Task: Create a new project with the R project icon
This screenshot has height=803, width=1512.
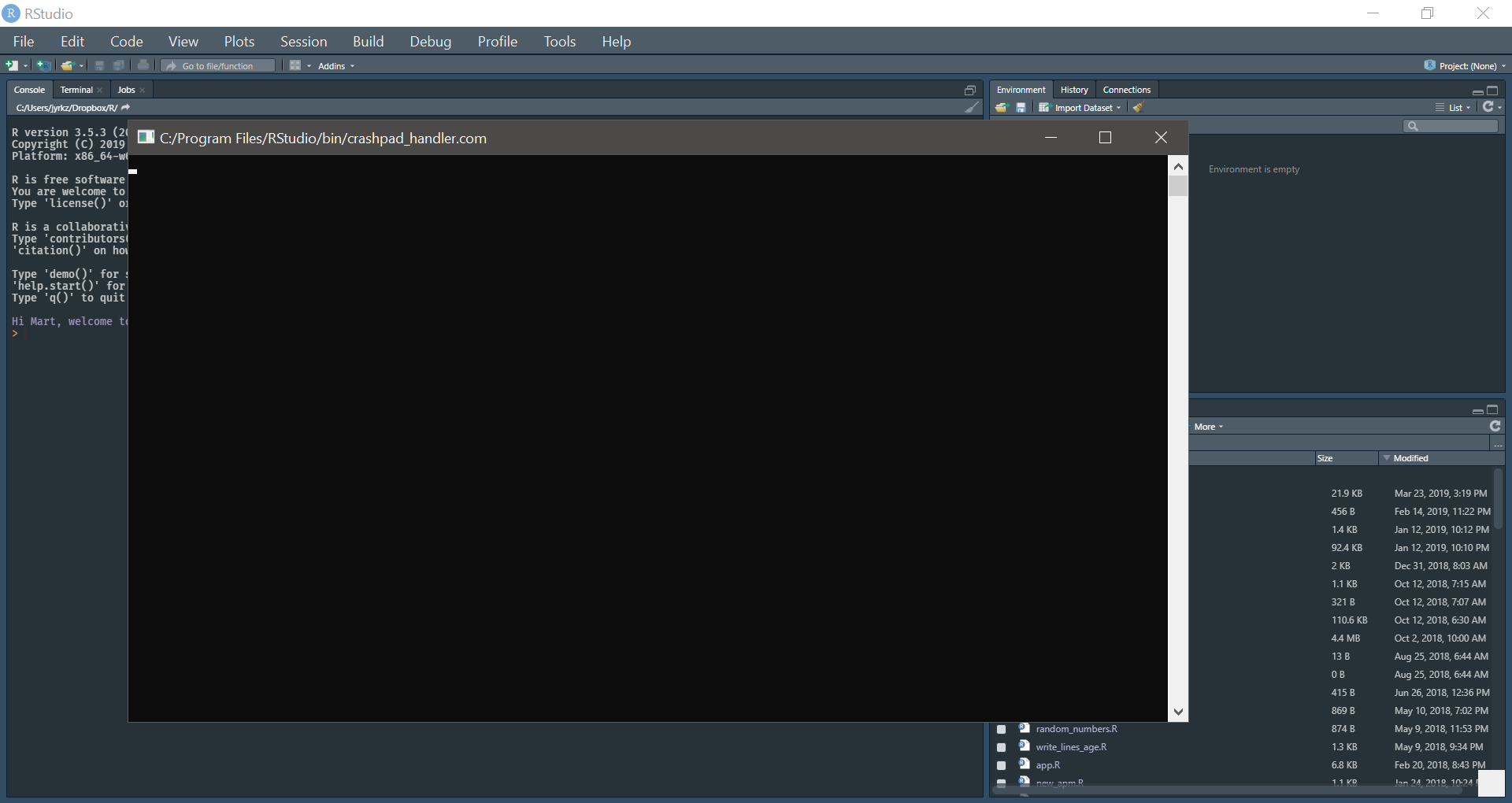Action: (x=44, y=65)
